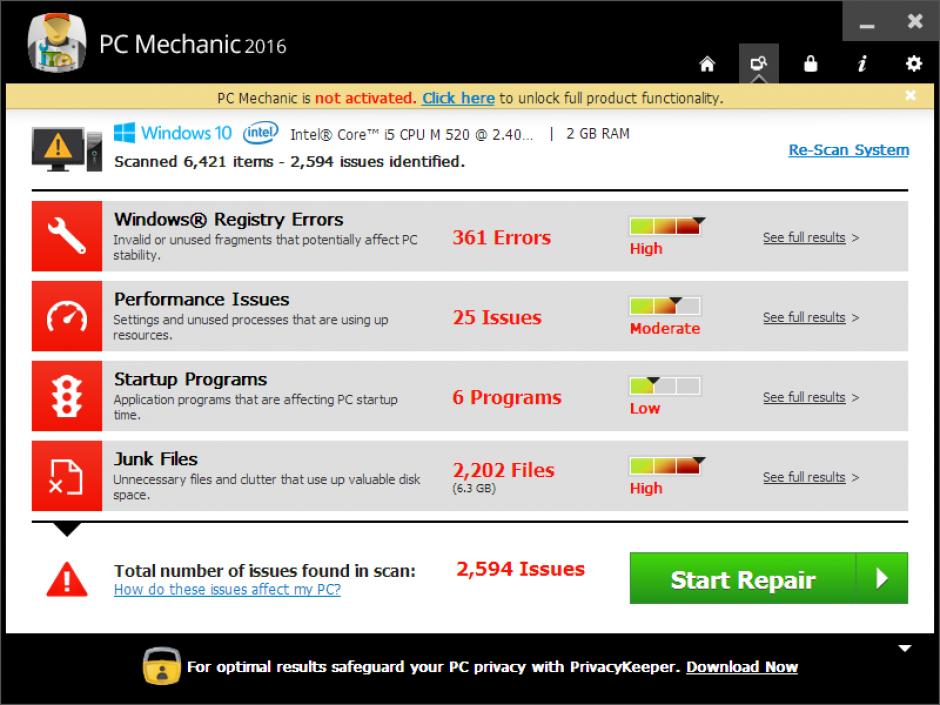Viewport: 940px width, 705px height.
Task: Click the Low severity meter
Action: pos(665,385)
